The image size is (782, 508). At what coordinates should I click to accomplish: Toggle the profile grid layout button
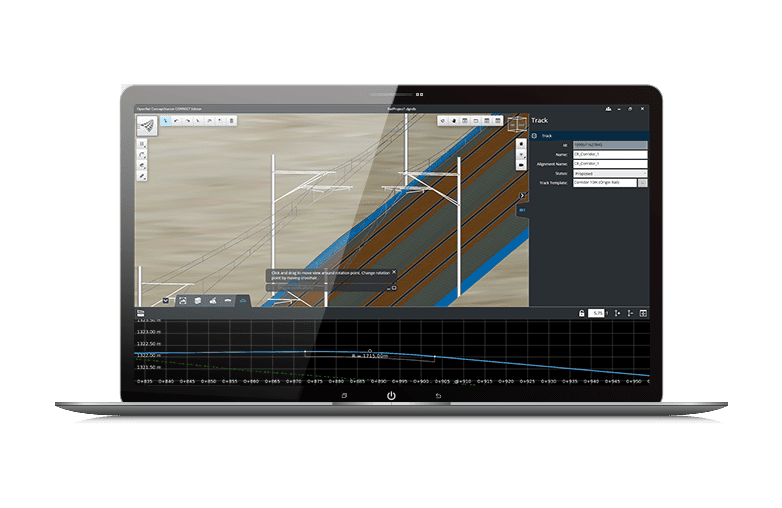coord(643,313)
